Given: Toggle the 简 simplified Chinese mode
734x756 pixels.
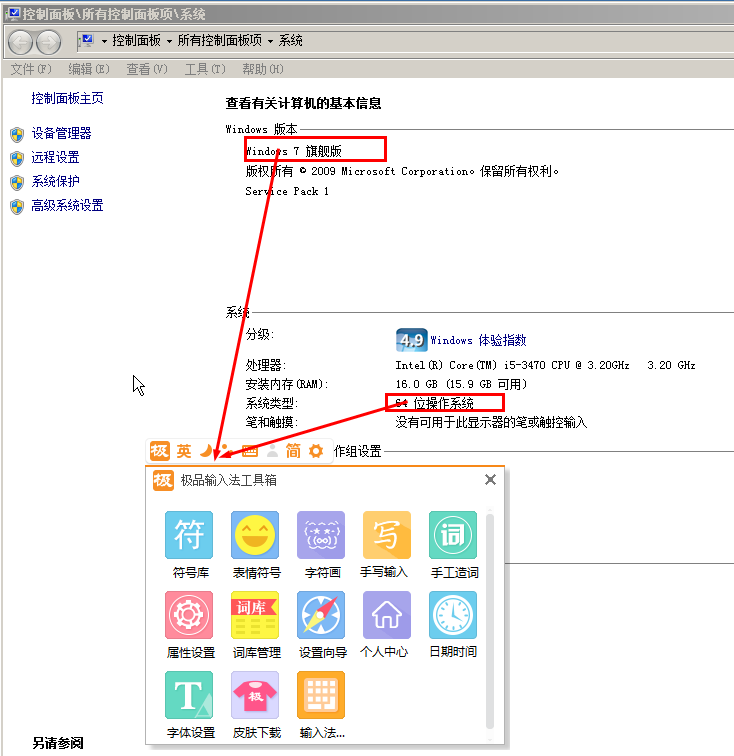Looking at the screenshot, I should 293,451.
